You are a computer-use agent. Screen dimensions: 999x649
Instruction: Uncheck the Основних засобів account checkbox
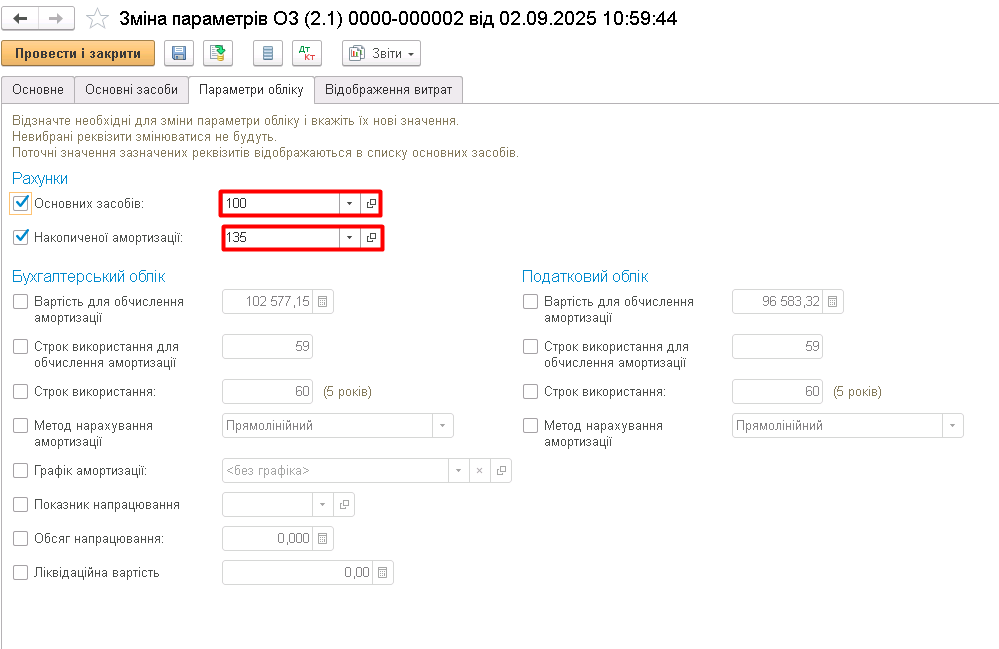tap(21, 203)
